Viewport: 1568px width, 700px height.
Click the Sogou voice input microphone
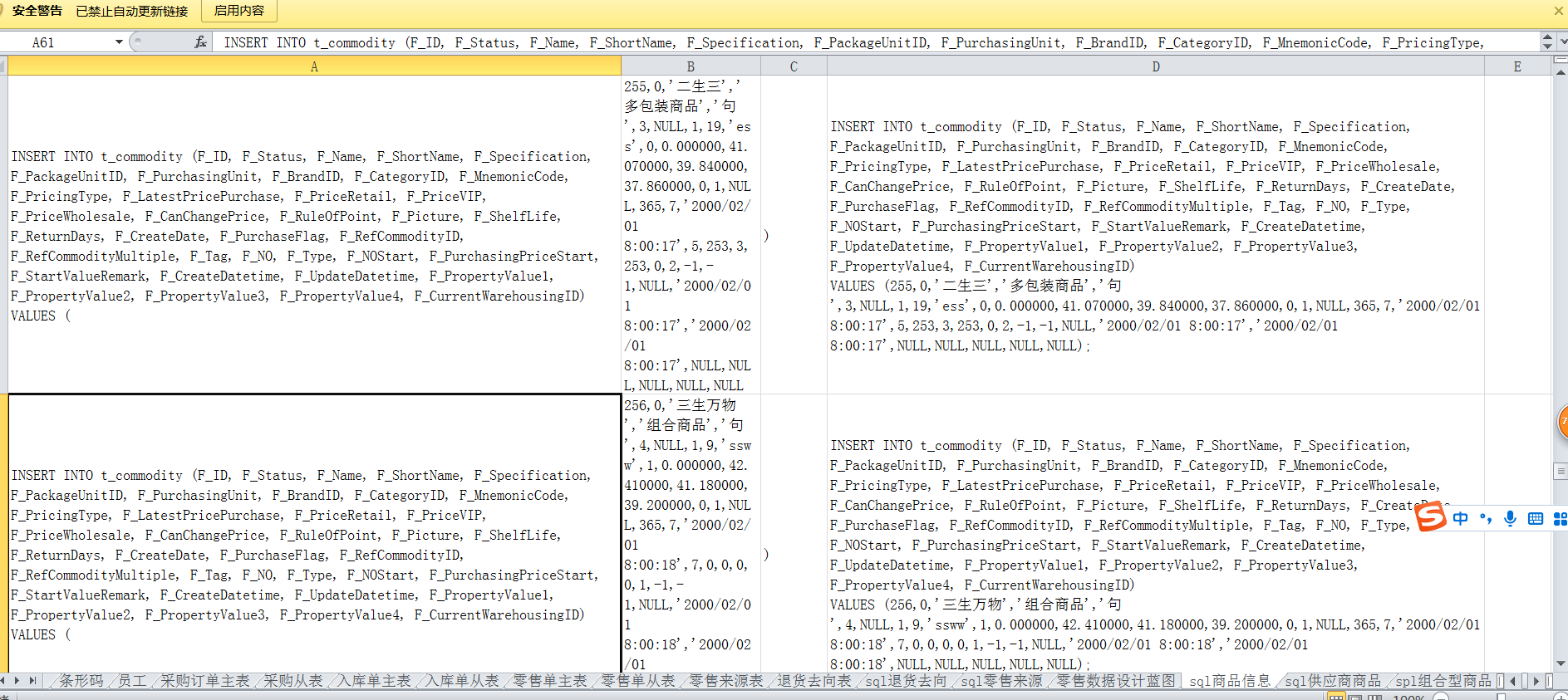click(1510, 519)
